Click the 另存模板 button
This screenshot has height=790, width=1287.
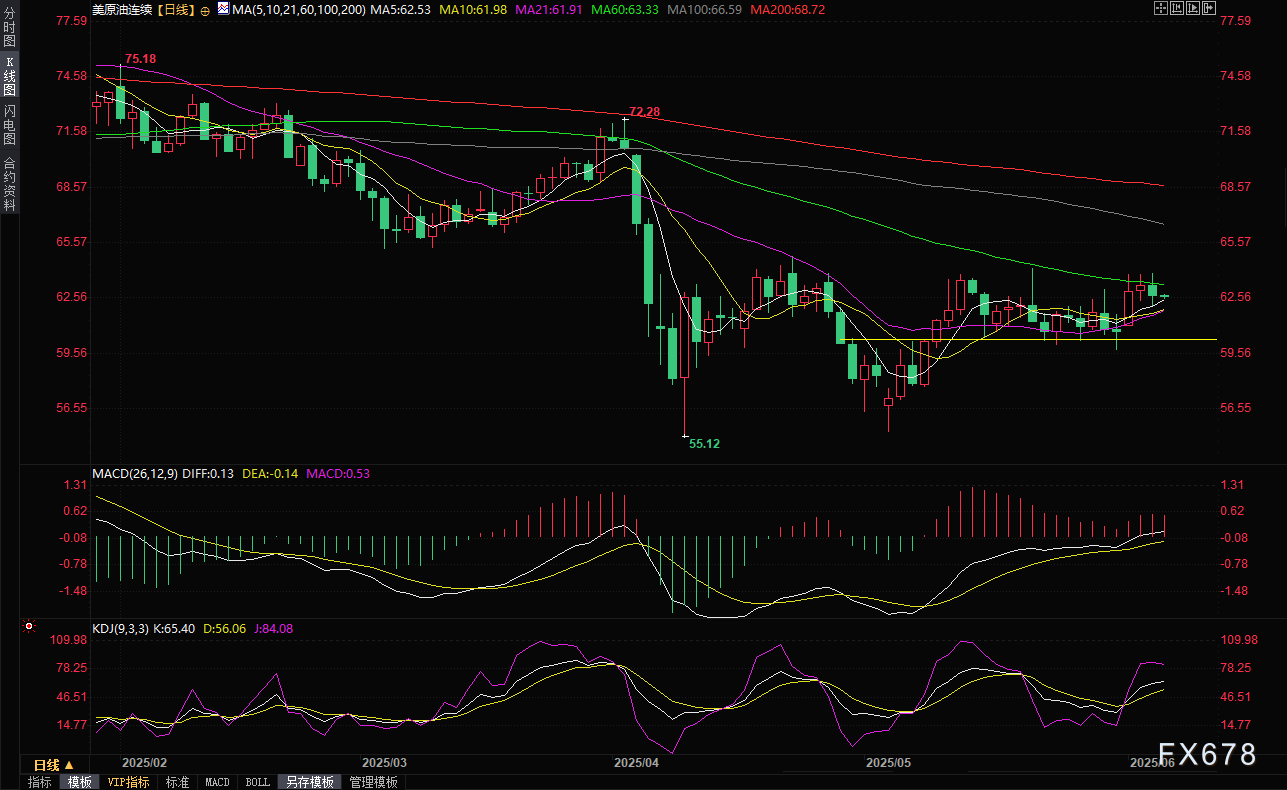[308, 782]
